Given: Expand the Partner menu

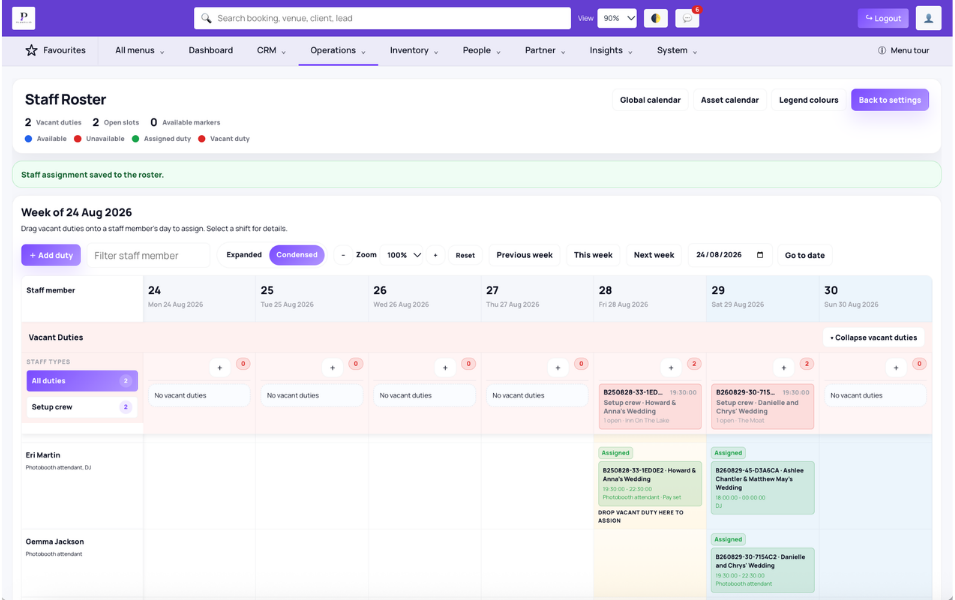Looking at the screenshot, I should pos(545,51).
